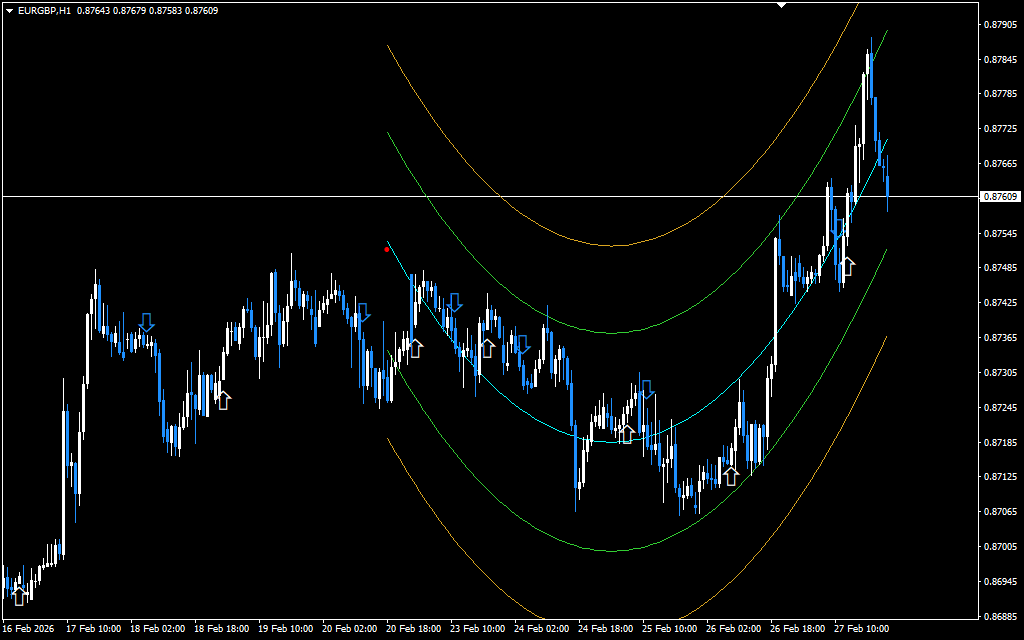Screen dimensions: 1024x640
Task: Click the white up arrow near 16 Feb 2026
Action: tap(19, 597)
